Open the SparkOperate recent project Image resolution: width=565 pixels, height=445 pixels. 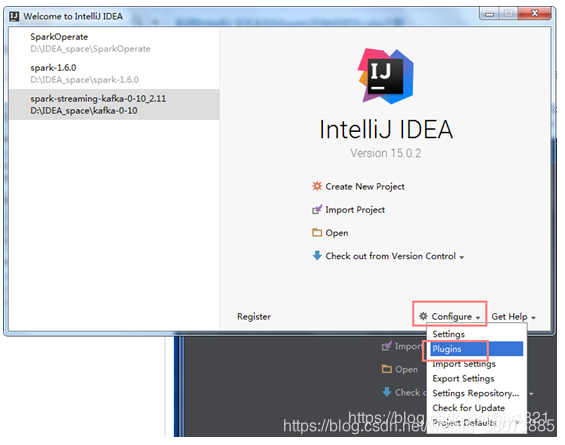tap(114, 43)
